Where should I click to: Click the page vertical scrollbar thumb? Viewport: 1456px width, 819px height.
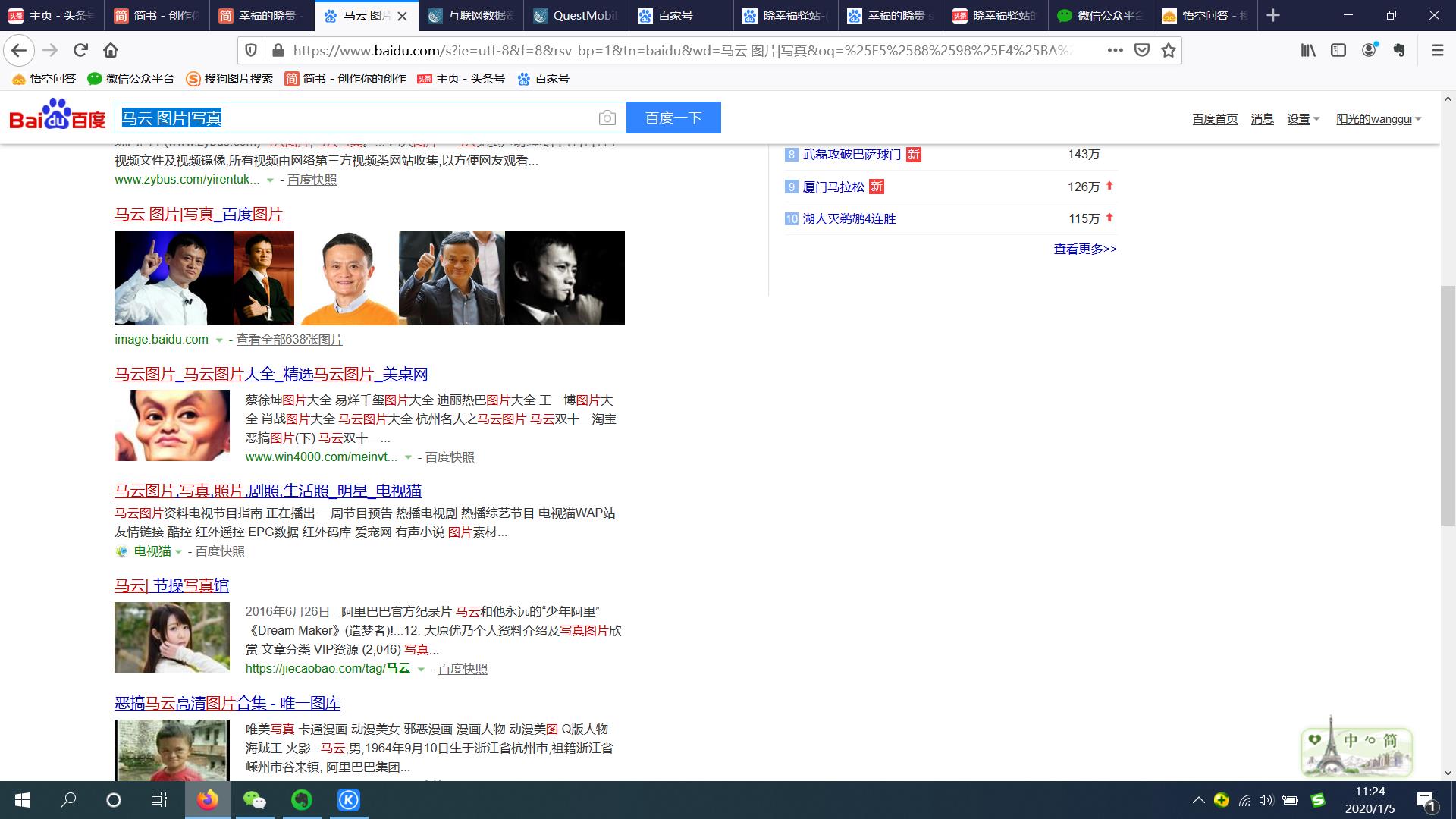coord(1448,406)
